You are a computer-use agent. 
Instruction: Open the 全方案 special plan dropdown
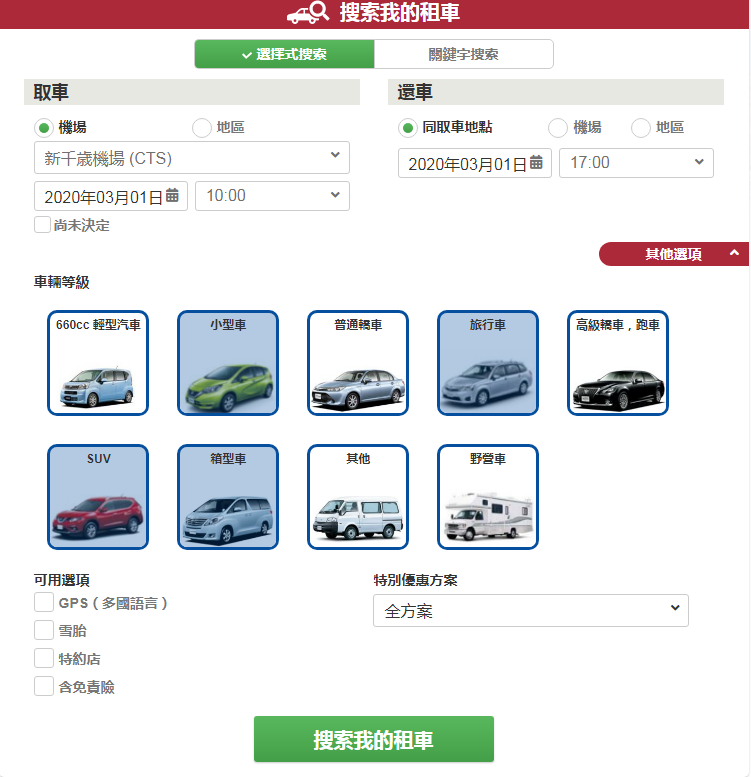(531, 610)
